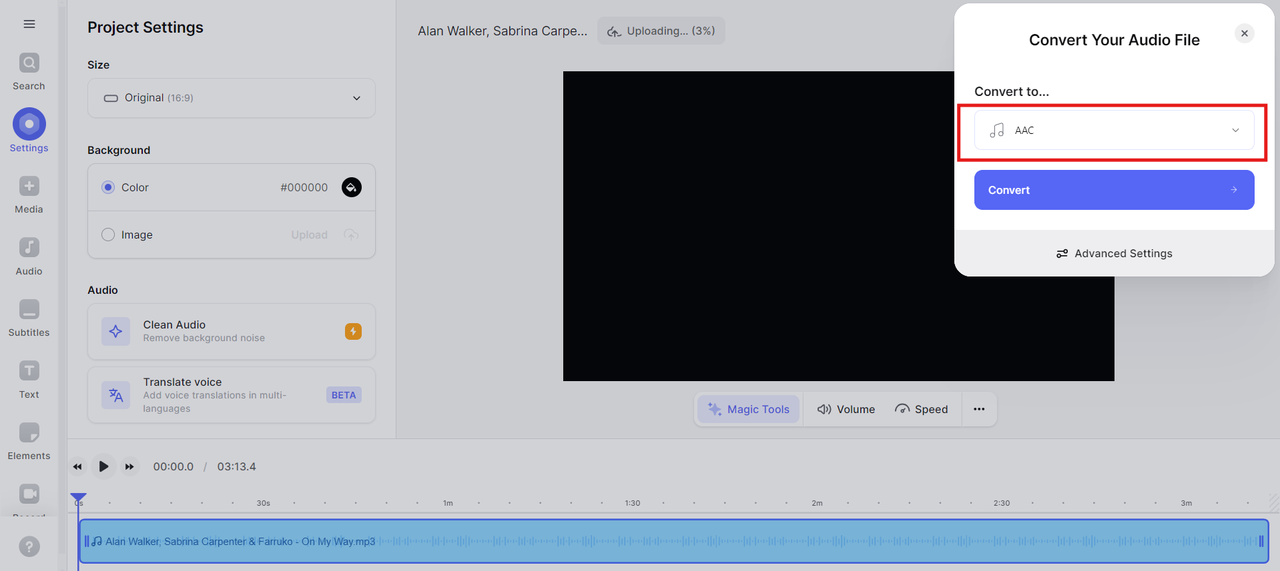Screen dimensions: 1280x571
Task: Click the rewind button
Action: click(78, 467)
